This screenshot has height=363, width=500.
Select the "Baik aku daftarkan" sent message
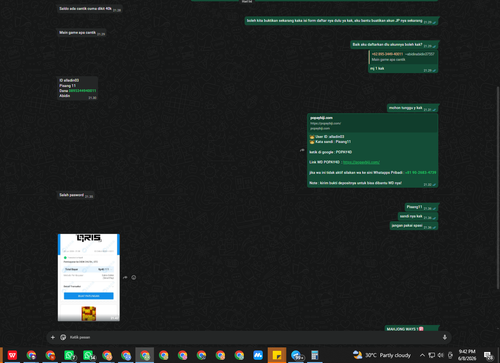pos(394,45)
